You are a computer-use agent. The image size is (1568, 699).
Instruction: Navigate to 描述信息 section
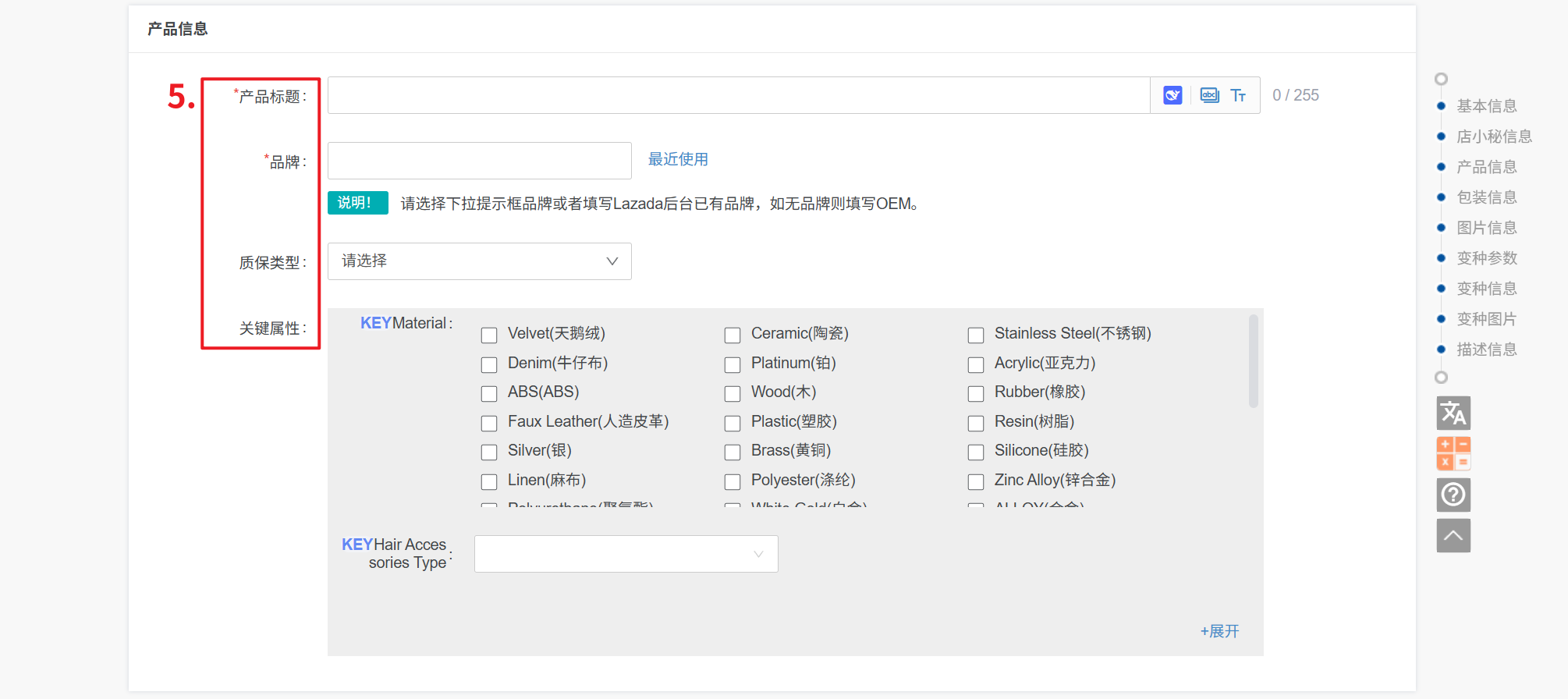pos(1486,349)
